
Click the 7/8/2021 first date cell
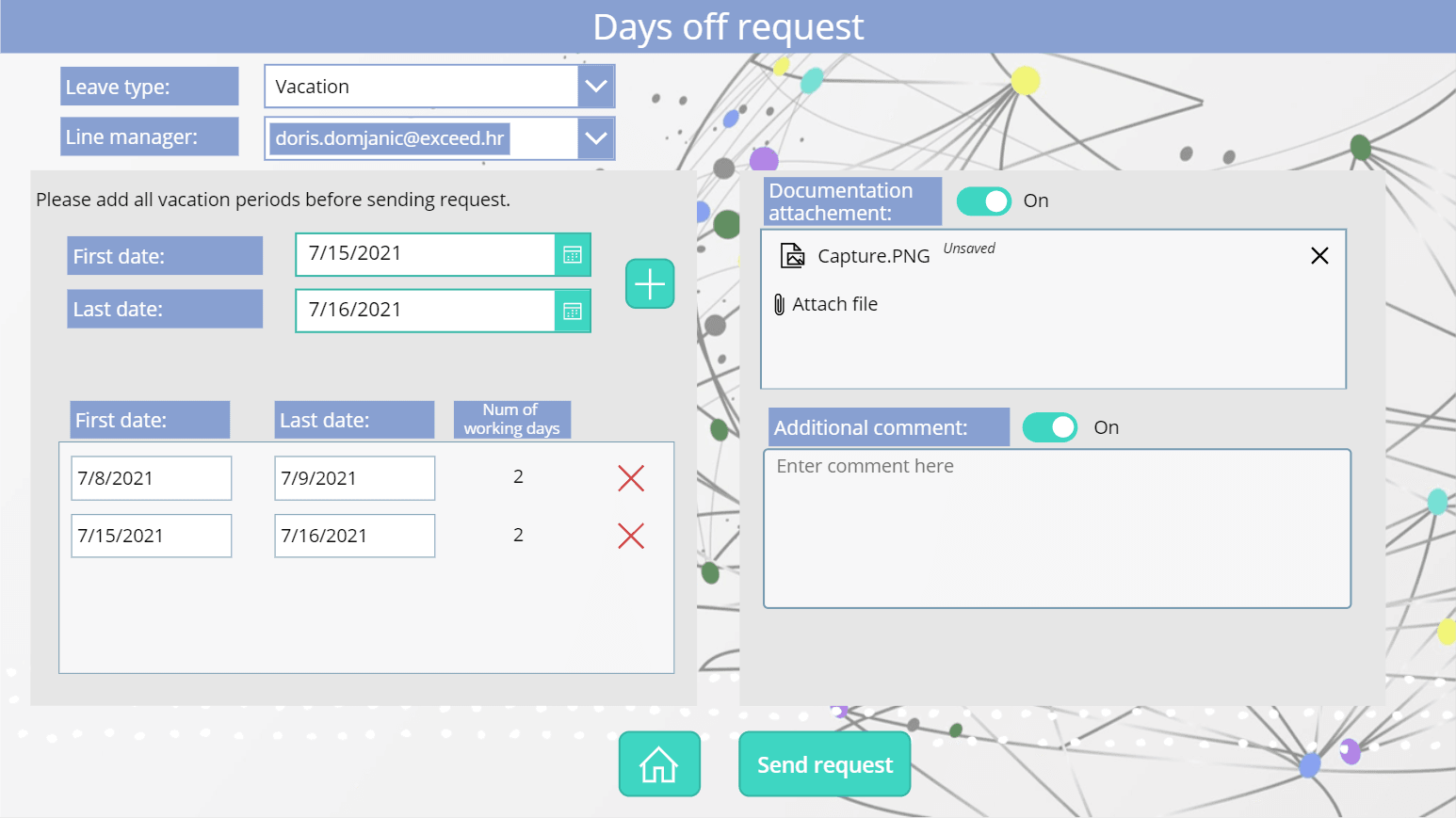pyautogui.click(x=152, y=478)
